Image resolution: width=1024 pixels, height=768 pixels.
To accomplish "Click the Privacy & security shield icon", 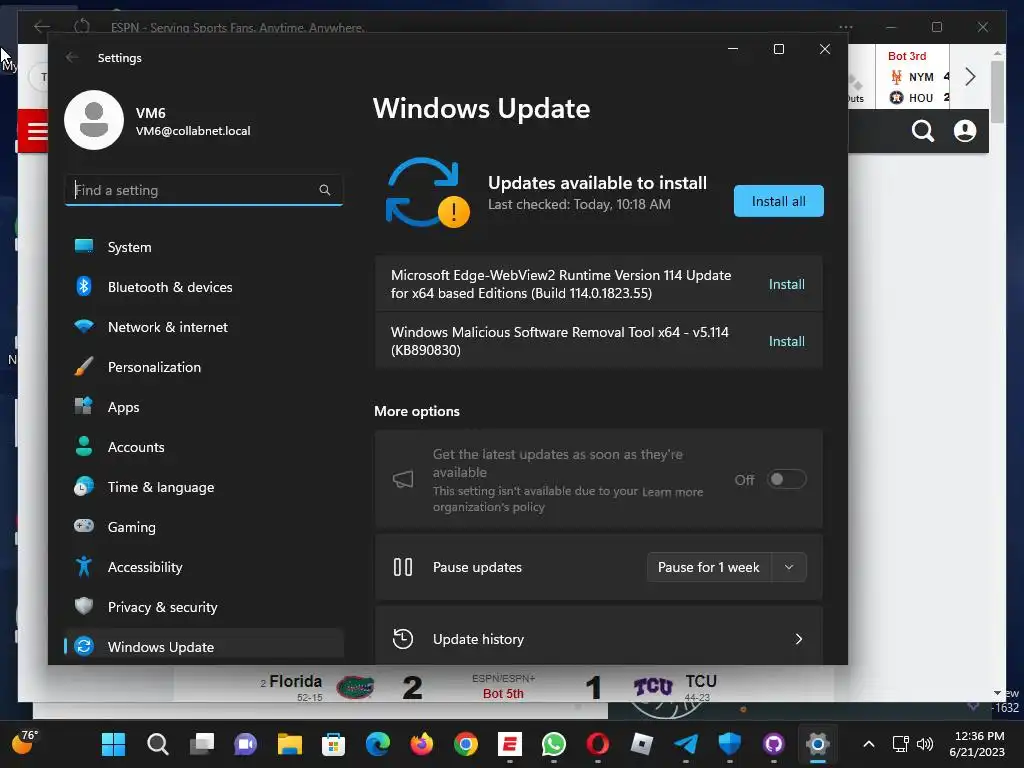I will pyautogui.click(x=84, y=606).
